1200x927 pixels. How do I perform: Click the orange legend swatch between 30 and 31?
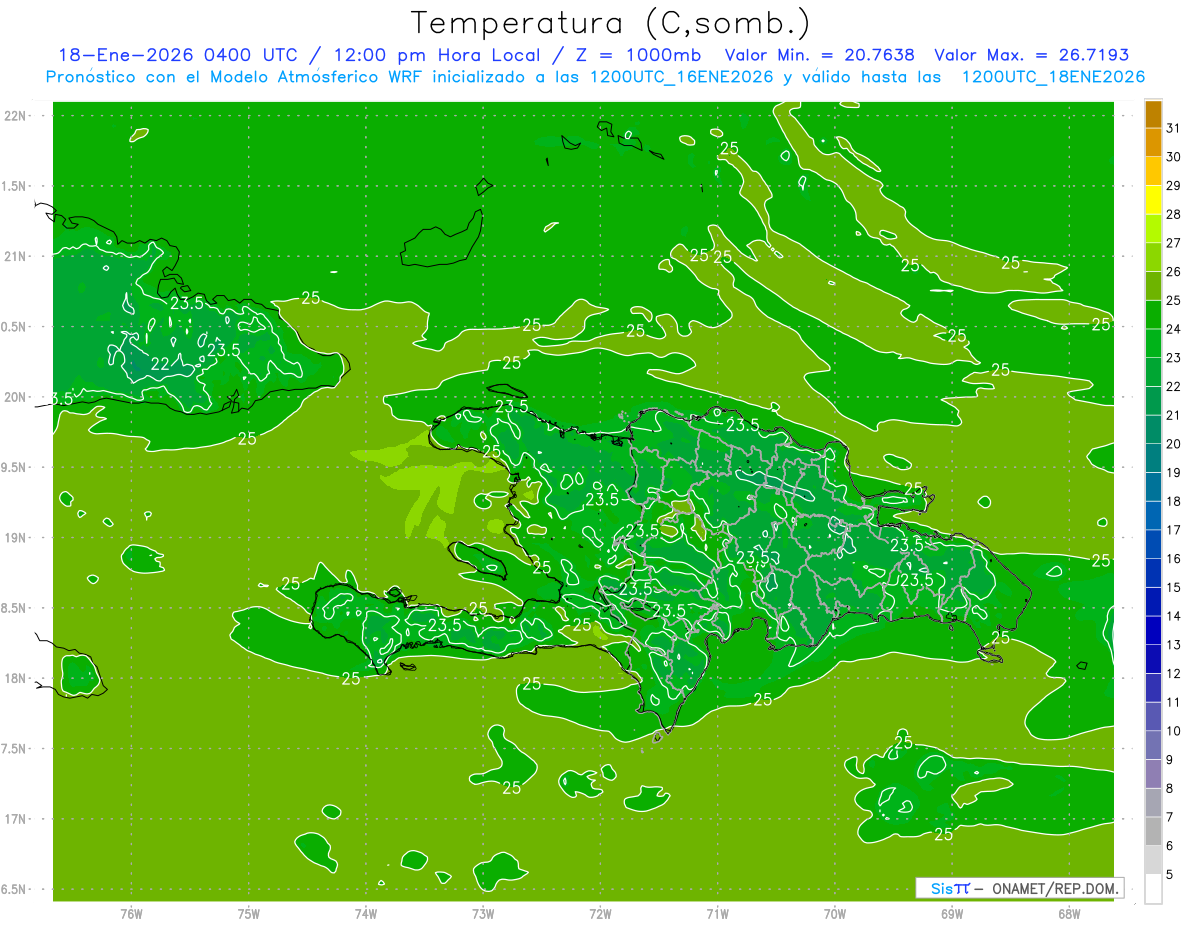point(1153,143)
